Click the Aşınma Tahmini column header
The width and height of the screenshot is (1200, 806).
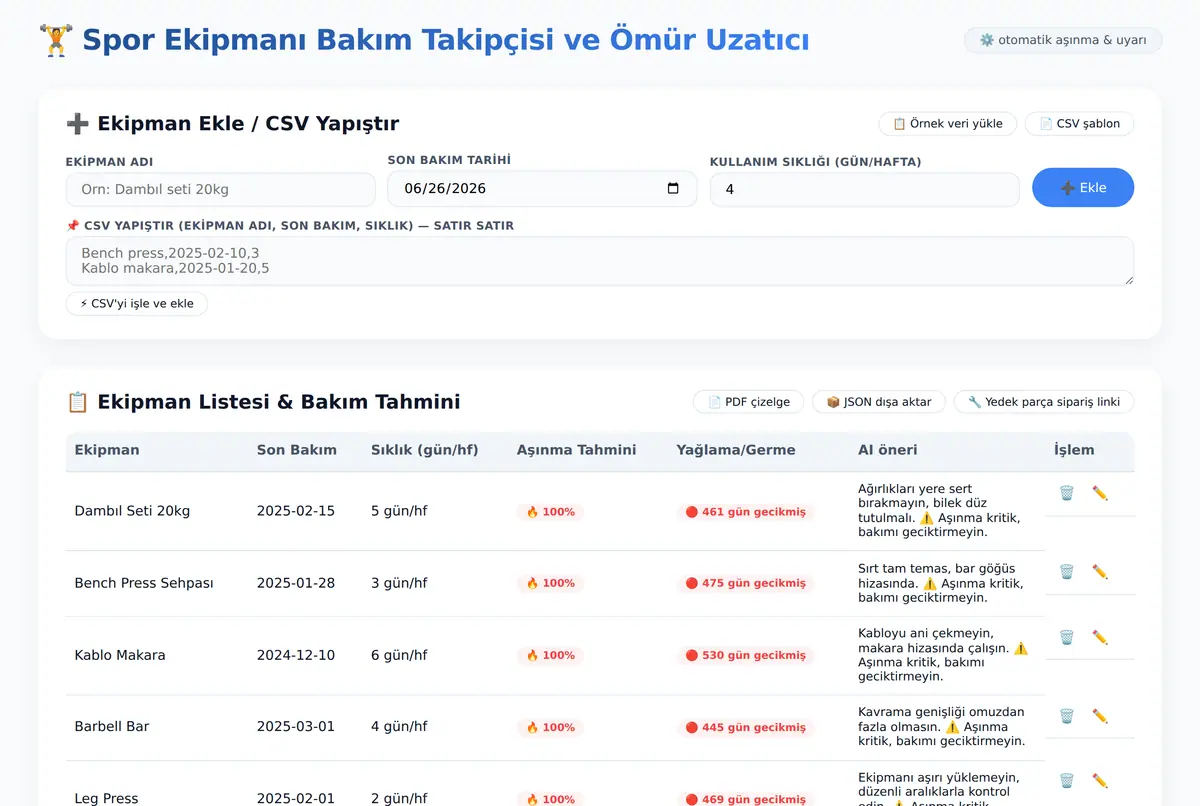coord(576,450)
